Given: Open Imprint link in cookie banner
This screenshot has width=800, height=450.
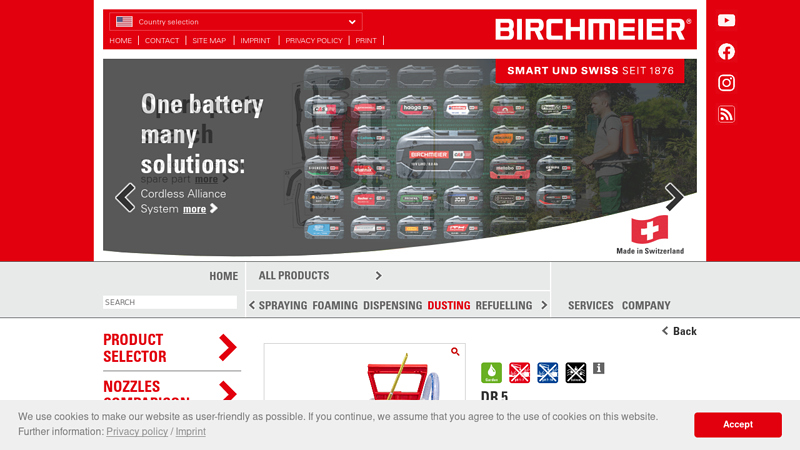Looking at the screenshot, I should click(190, 432).
